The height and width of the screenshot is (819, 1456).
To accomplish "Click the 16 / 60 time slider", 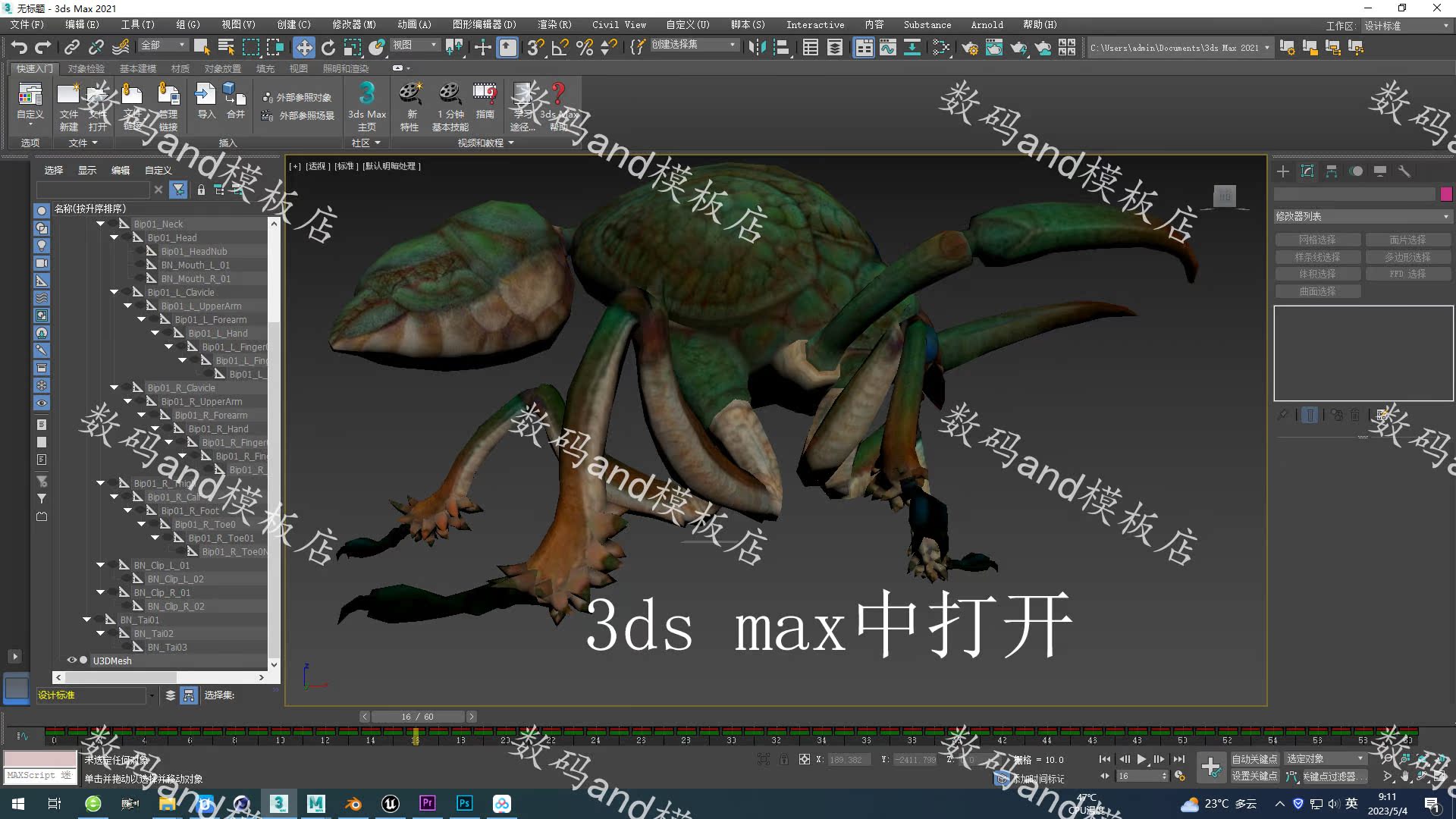I will [x=417, y=717].
